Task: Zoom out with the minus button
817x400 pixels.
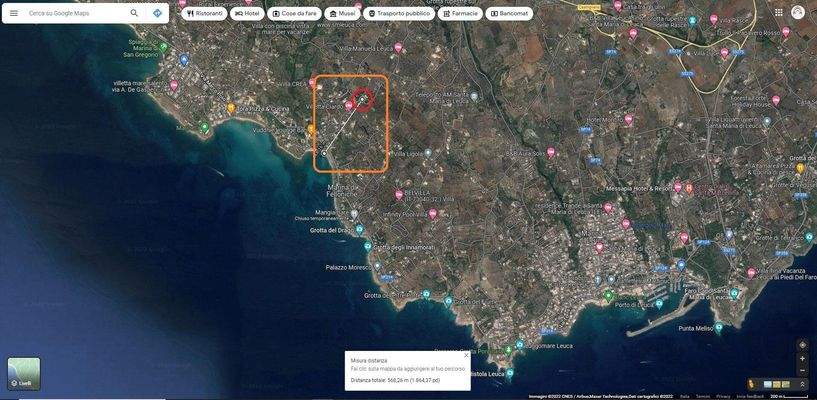Action: click(802, 370)
